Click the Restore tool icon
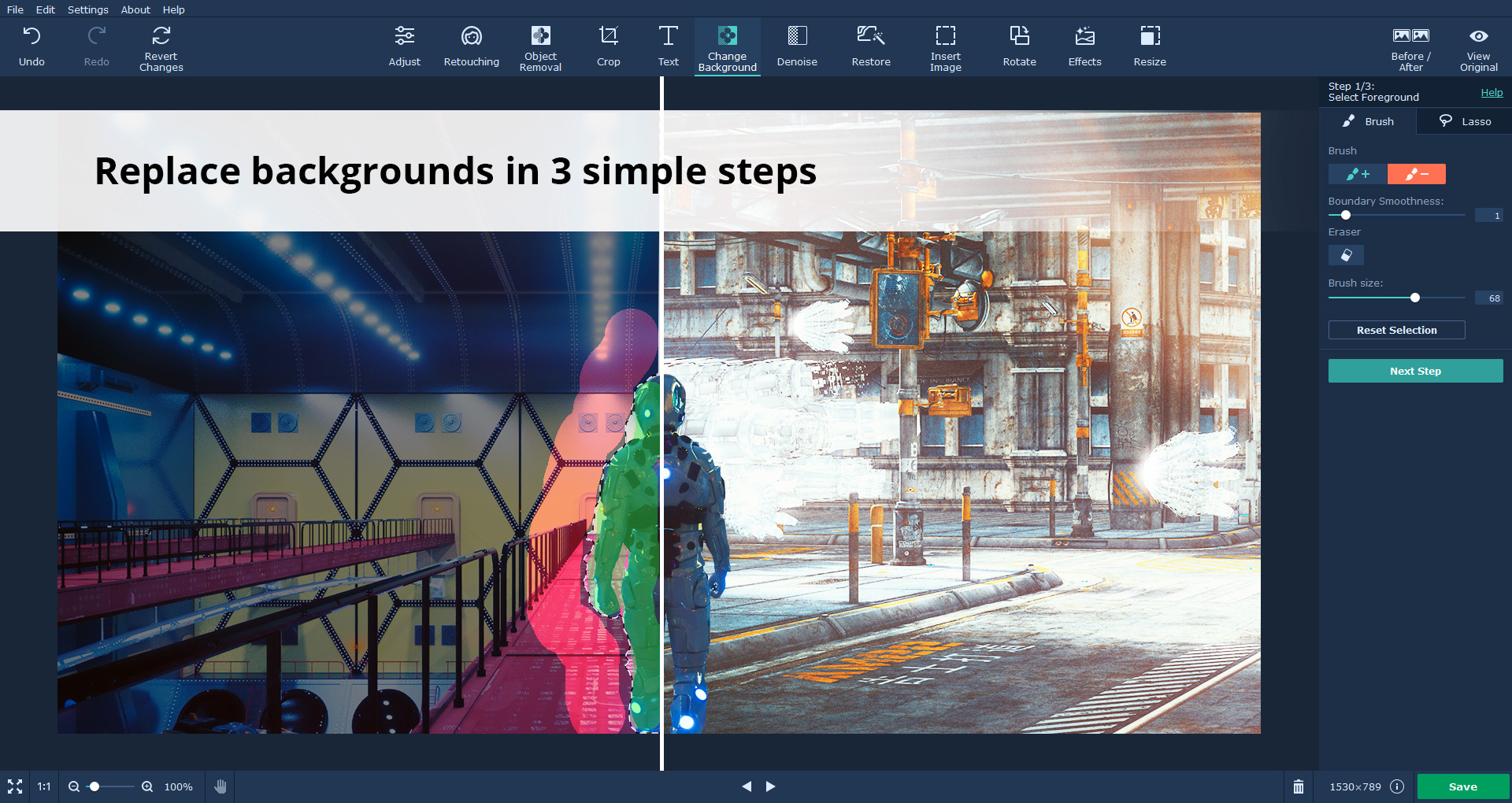Screen dimensions: 1512x803 870,37
